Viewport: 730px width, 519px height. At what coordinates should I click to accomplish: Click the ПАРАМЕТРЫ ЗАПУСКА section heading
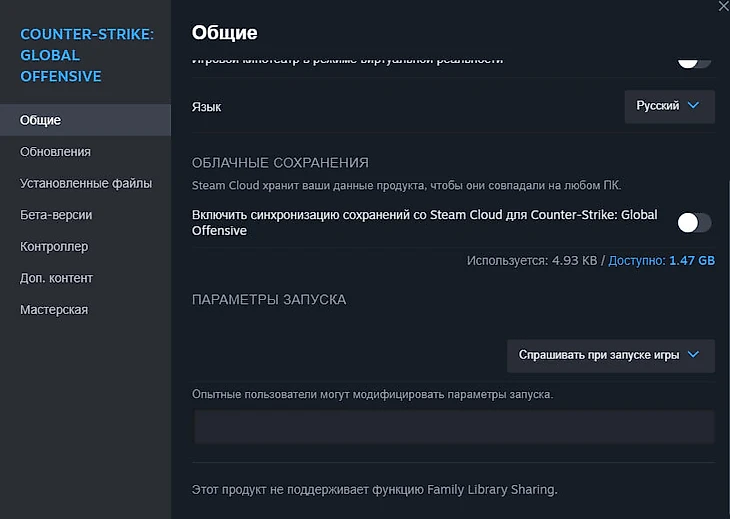(x=269, y=299)
